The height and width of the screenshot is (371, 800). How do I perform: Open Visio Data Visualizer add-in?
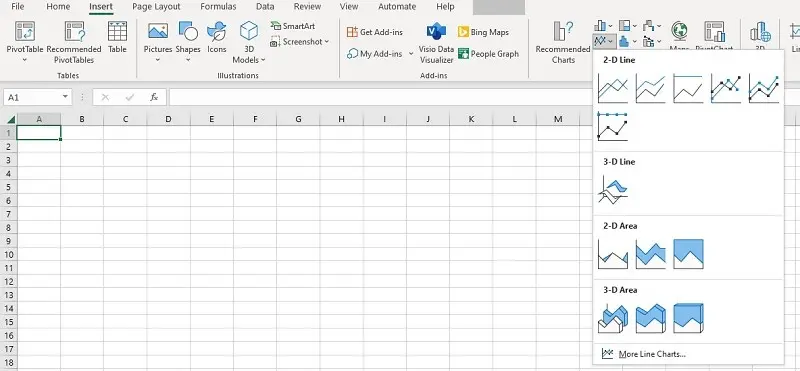[x=436, y=42]
